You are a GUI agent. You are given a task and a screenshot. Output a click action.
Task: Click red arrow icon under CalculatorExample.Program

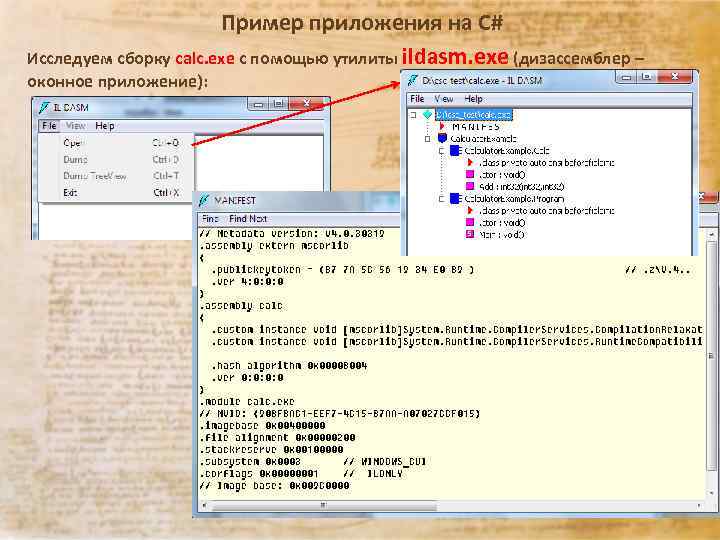click(x=470, y=210)
